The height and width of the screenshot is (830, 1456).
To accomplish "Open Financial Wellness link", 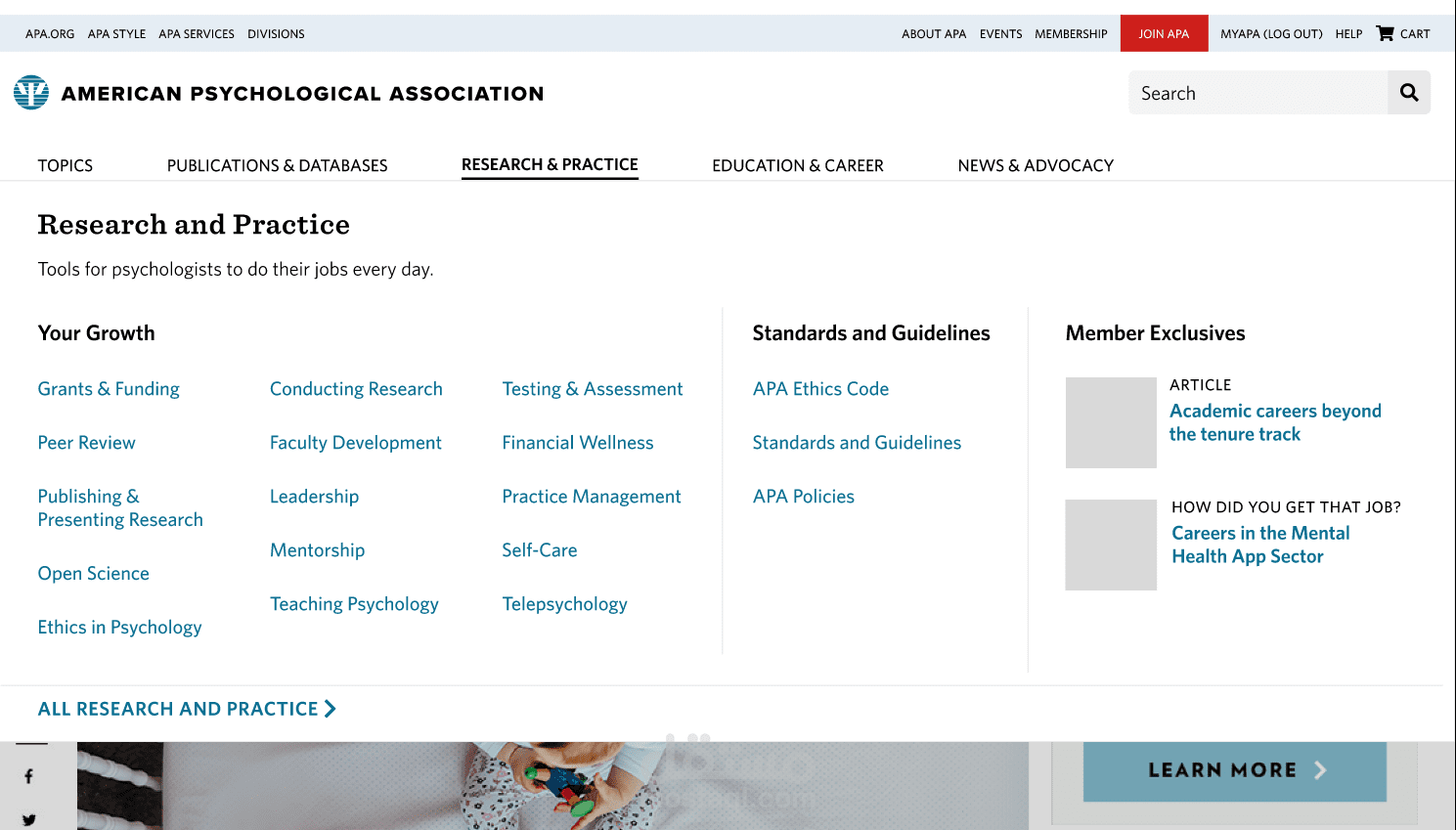I will point(578,443).
